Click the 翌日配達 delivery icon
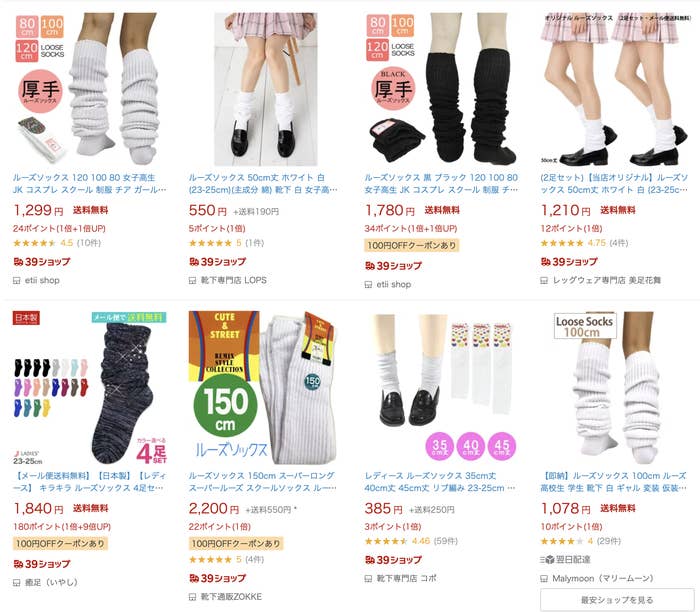 pos(547,559)
